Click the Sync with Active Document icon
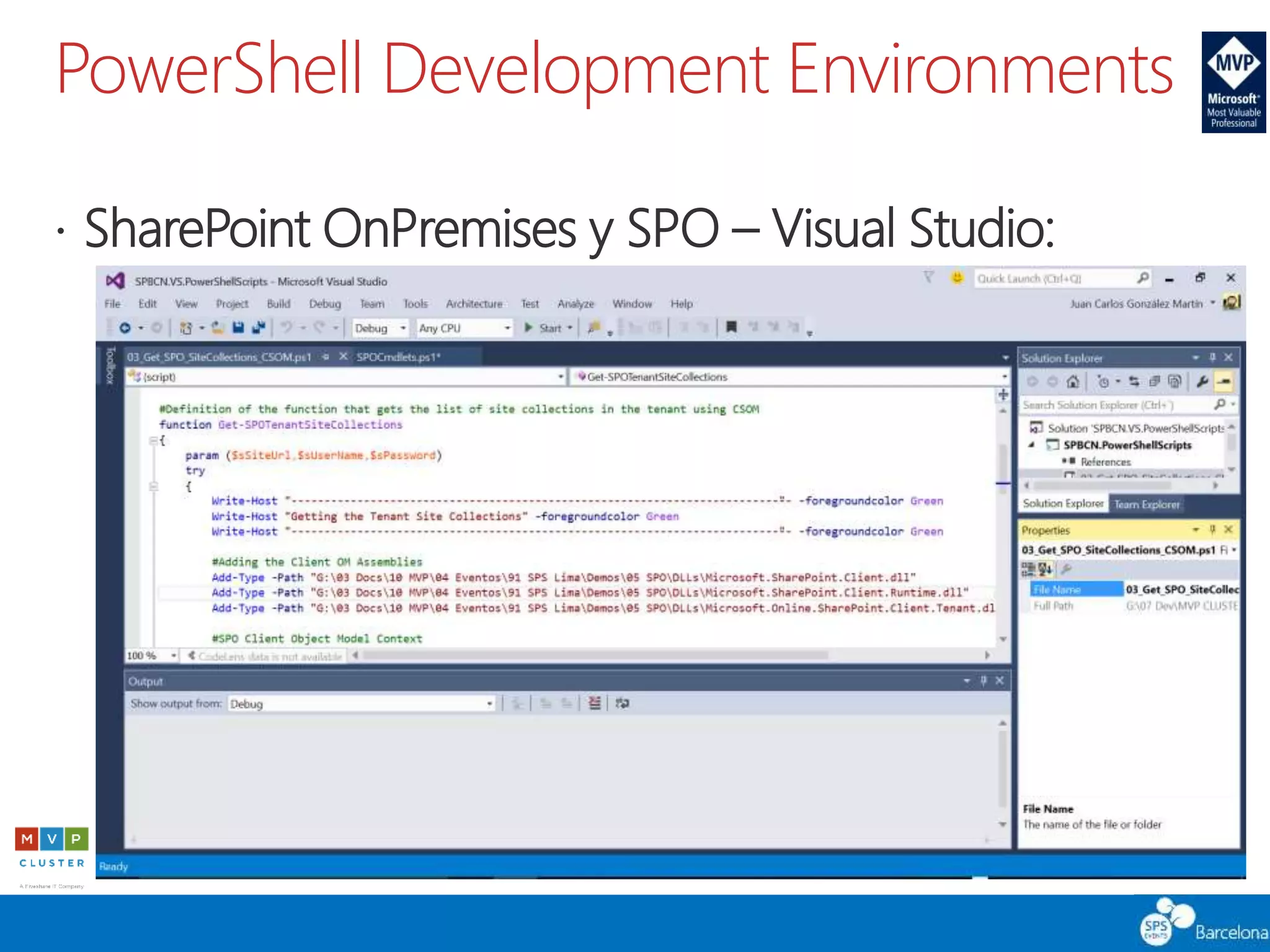The width and height of the screenshot is (1270, 952). (x=1134, y=382)
